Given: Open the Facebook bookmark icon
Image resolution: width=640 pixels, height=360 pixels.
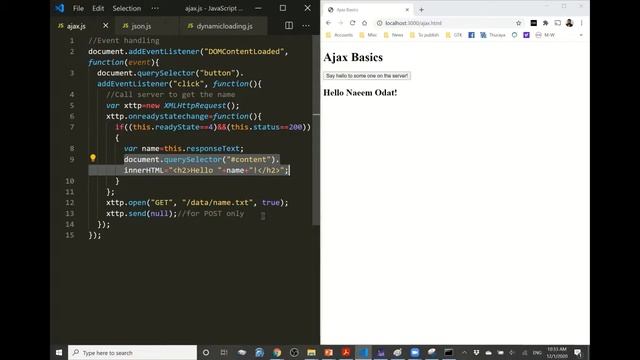Looking at the screenshot, I should click(471, 35).
